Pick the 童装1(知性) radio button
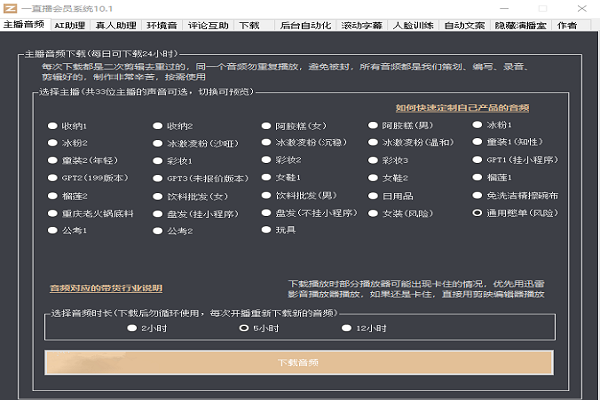The height and width of the screenshot is (400, 600). click(x=477, y=144)
